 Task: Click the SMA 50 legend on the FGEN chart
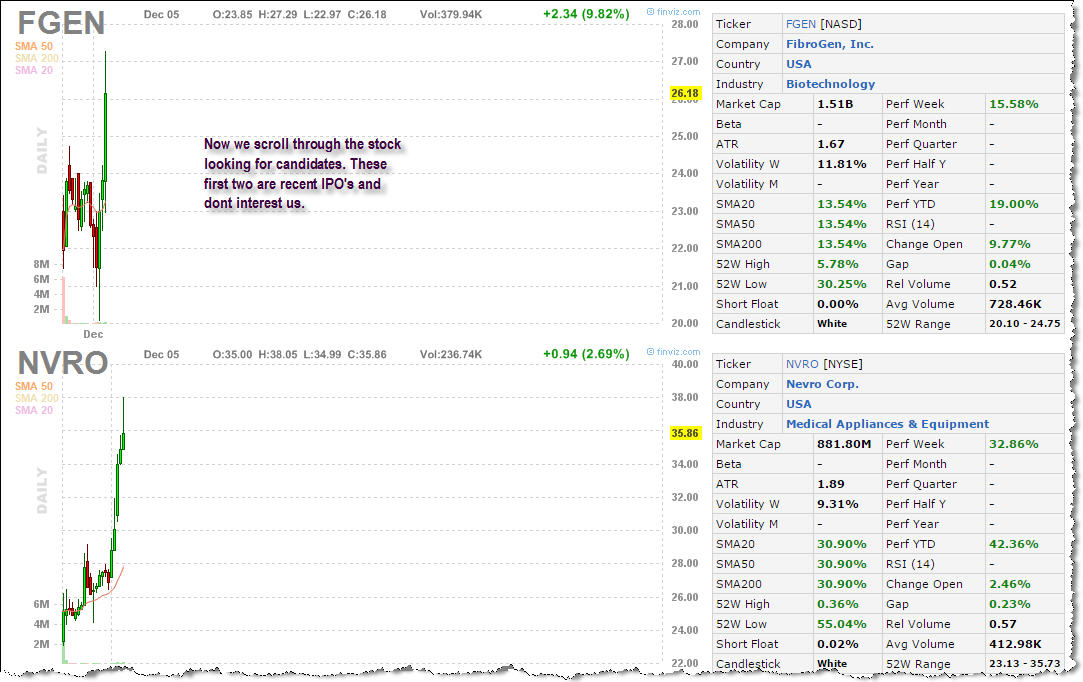[33, 46]
